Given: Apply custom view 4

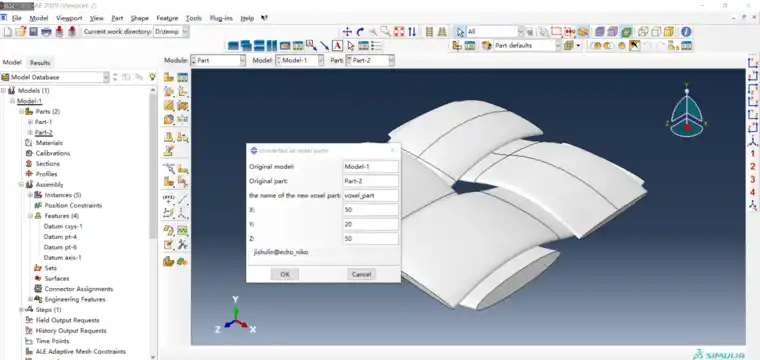Looking at the screenshot, I should tap(753, 192).
